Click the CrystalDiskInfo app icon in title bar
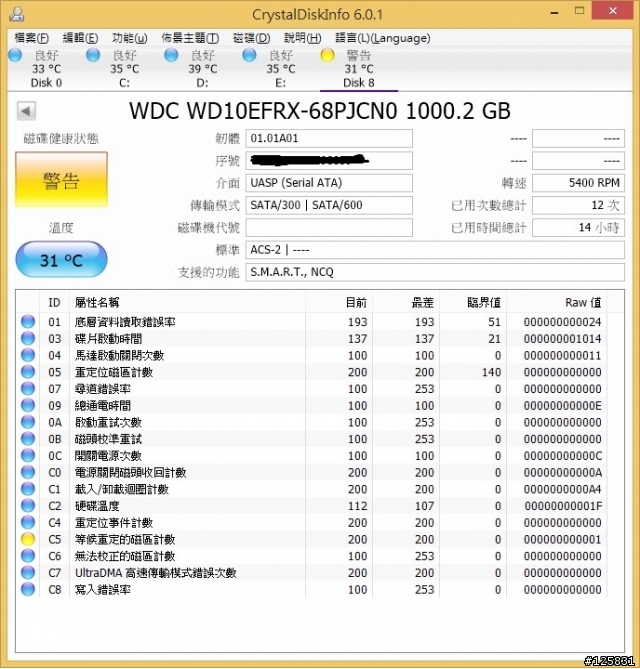This screenshot has height=669, width=640. 17,14
